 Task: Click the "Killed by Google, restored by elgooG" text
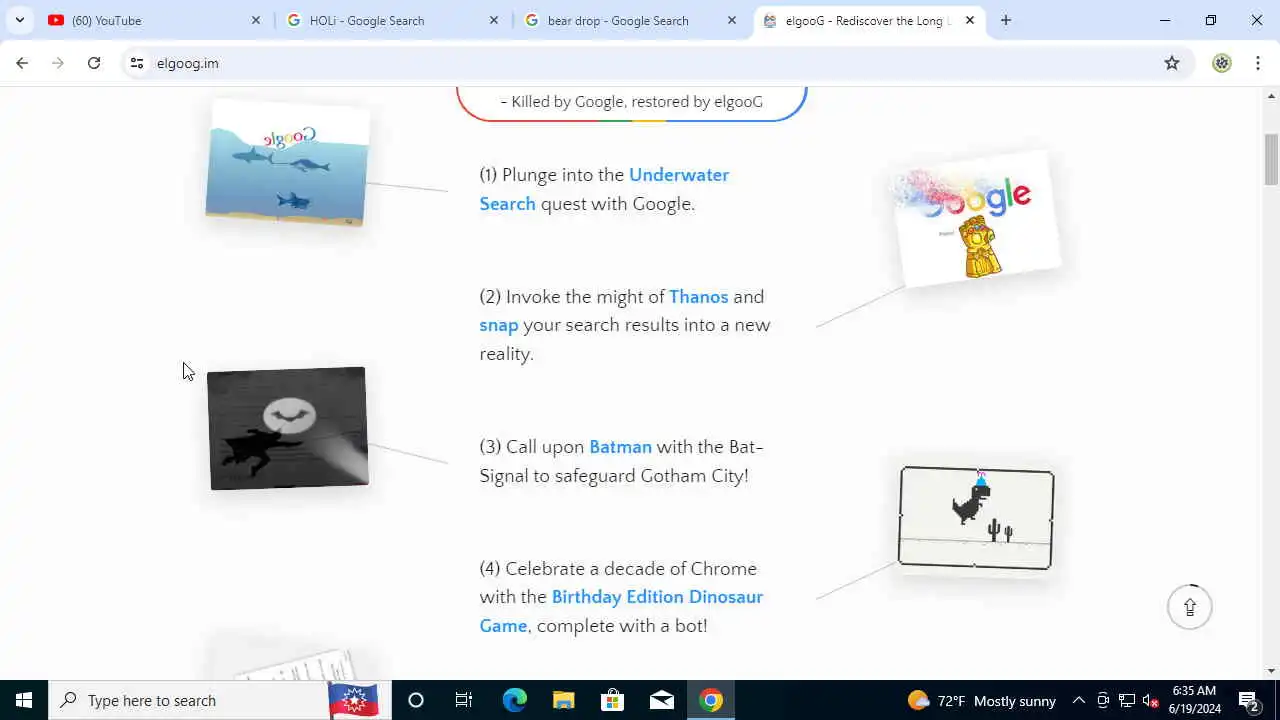[631, 101]
